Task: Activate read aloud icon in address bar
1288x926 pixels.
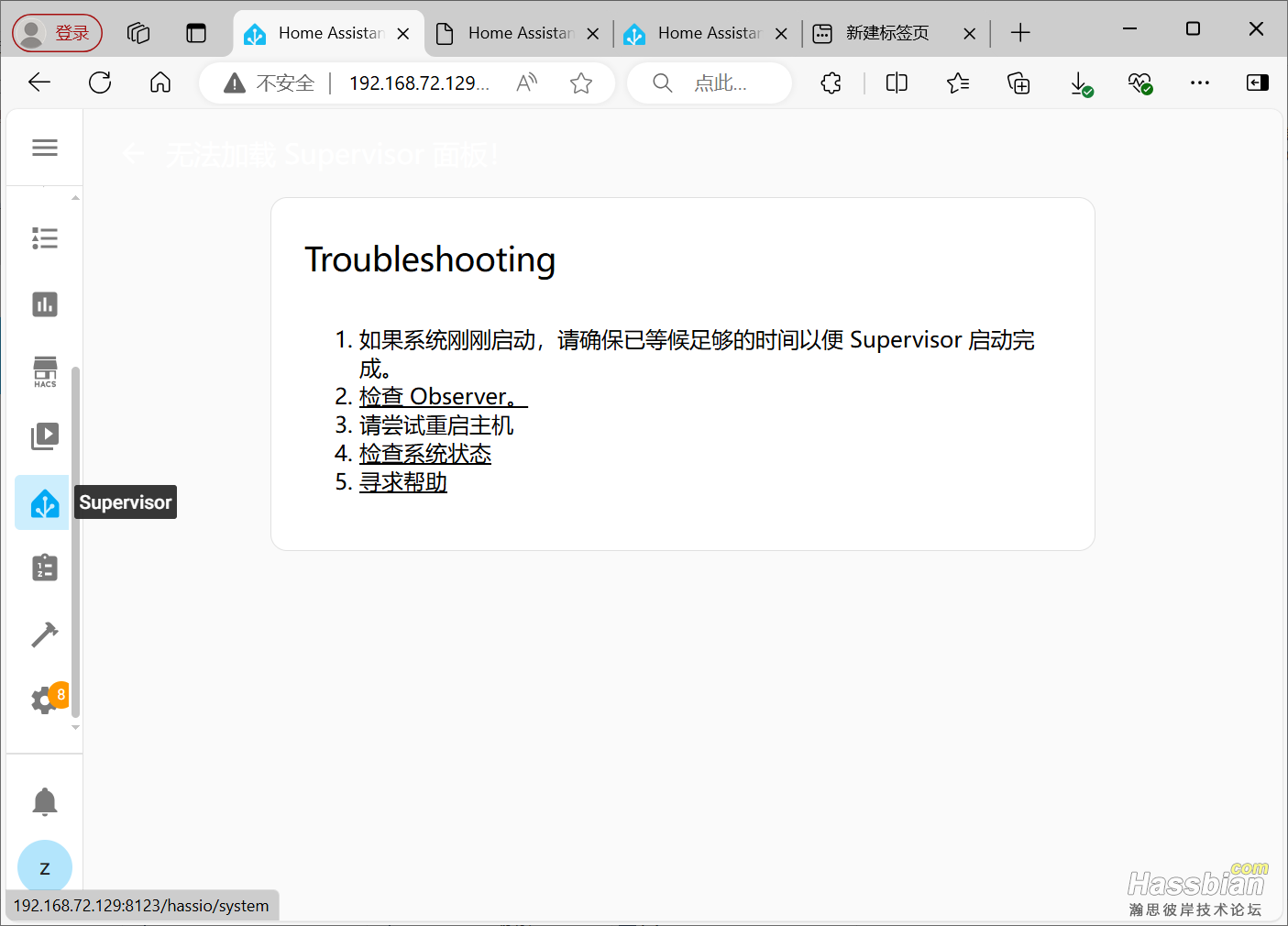Action: click(527, 83)
